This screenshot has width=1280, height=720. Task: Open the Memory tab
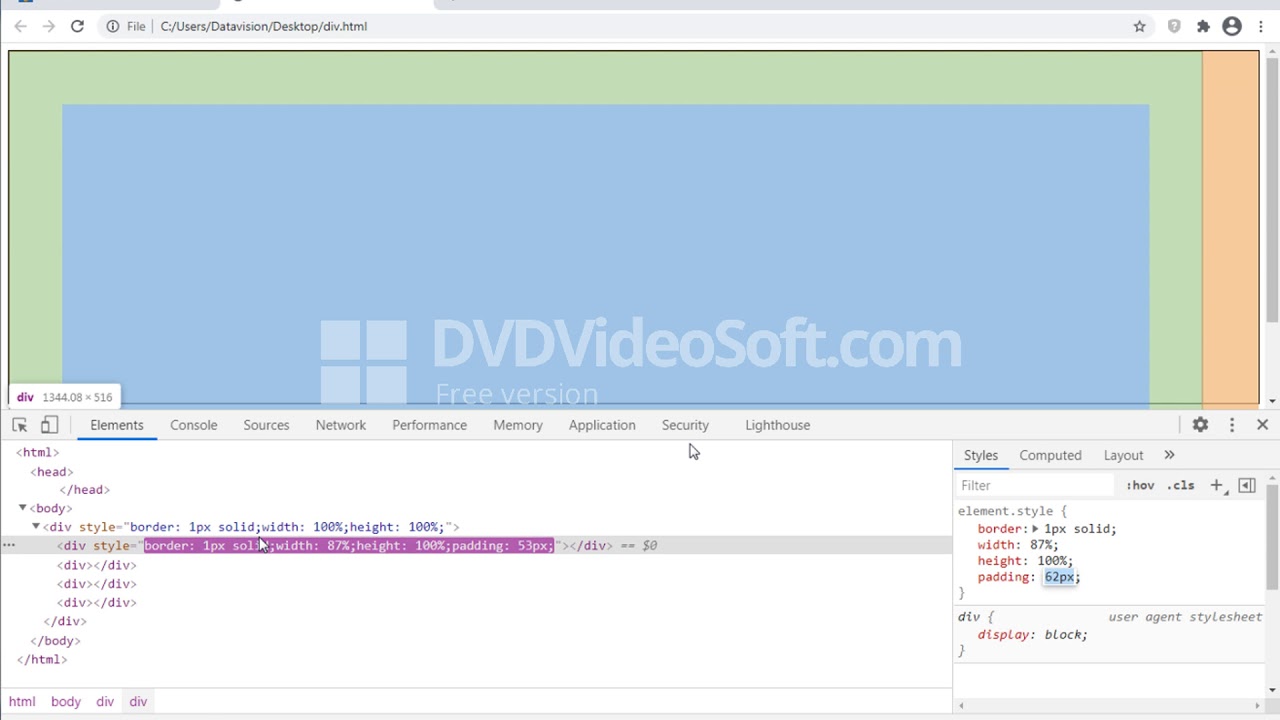click(518, 425)
